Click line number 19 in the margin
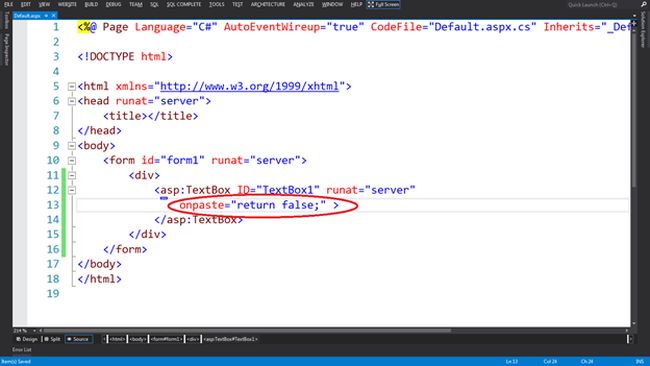Screen dimensions: 650x366 [x=53, y=294]
